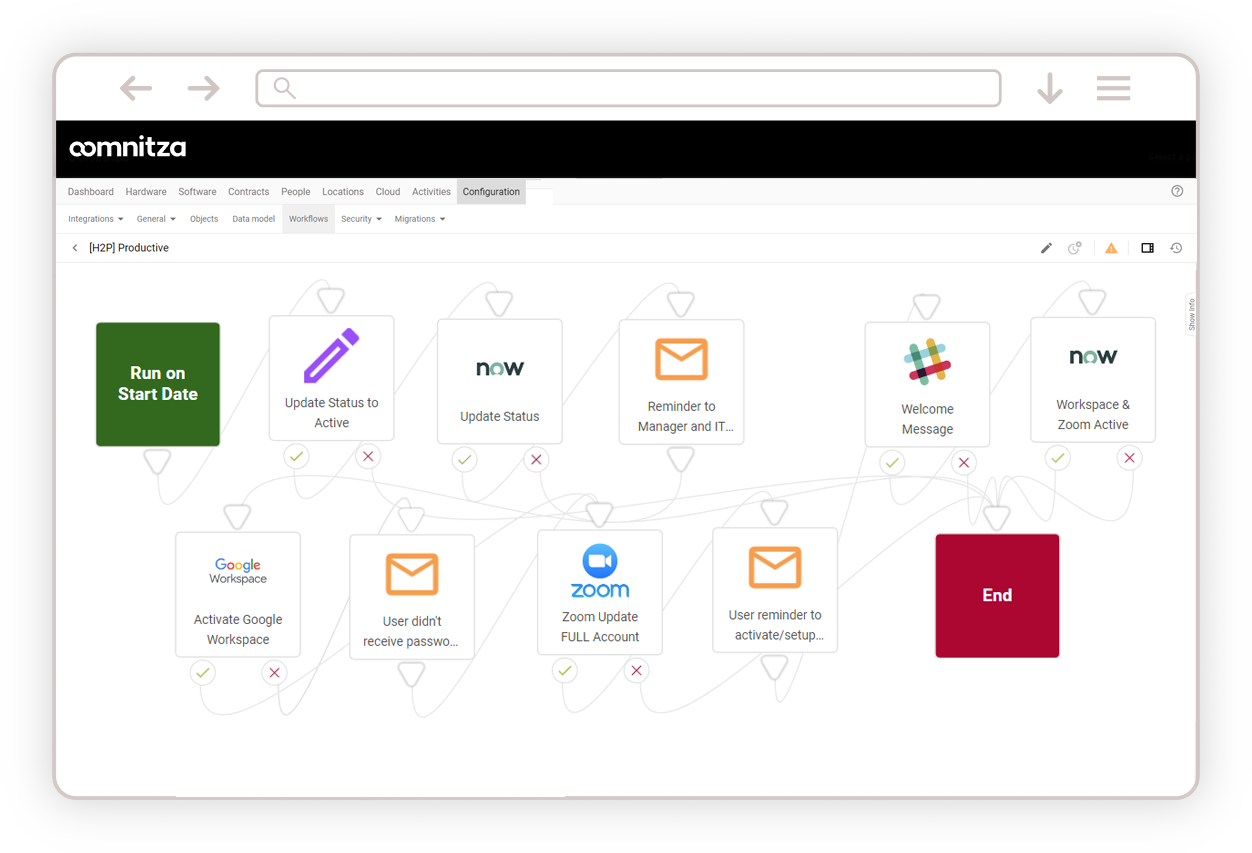Open the browser hamburger menu
Screen dimensions: 1252x853
pos(1113,88)
